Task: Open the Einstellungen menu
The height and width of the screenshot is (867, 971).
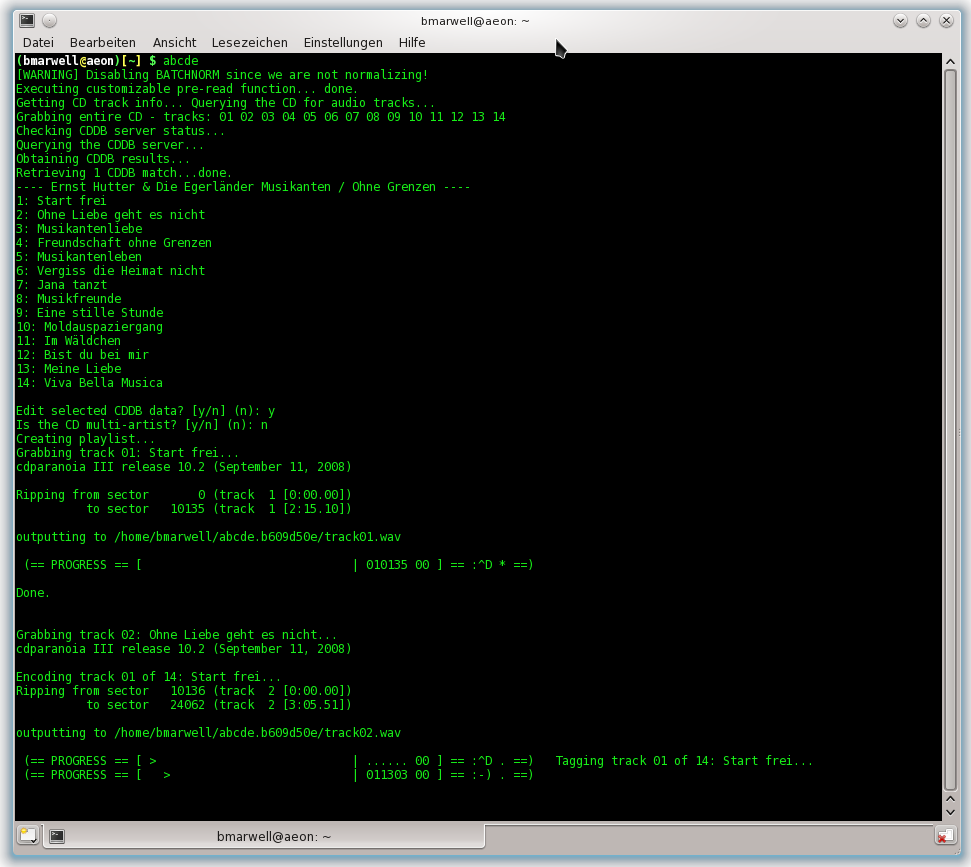Action: 343,43
